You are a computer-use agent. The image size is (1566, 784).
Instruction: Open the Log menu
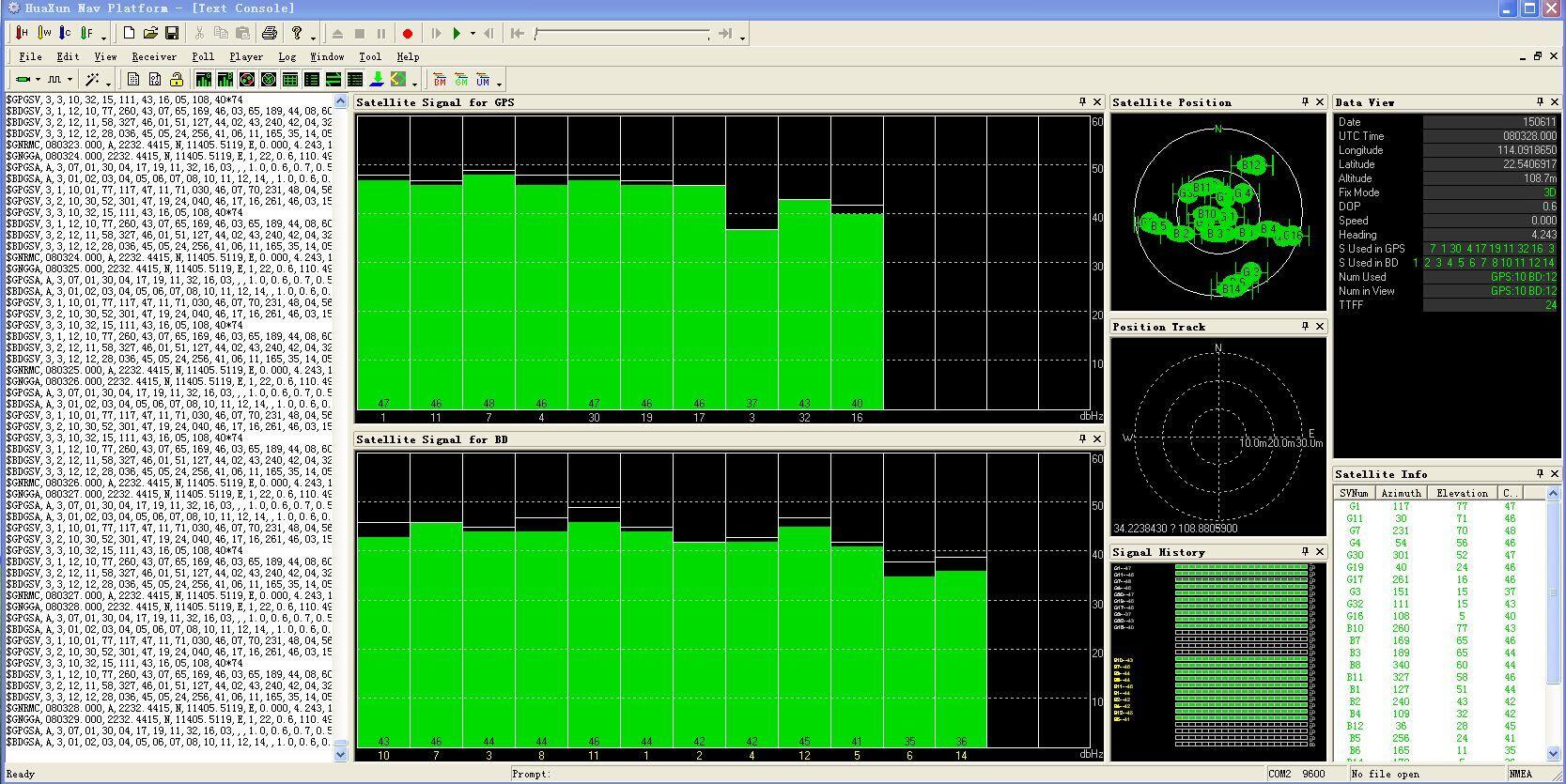pyautogui.click(x=287, y=56)
